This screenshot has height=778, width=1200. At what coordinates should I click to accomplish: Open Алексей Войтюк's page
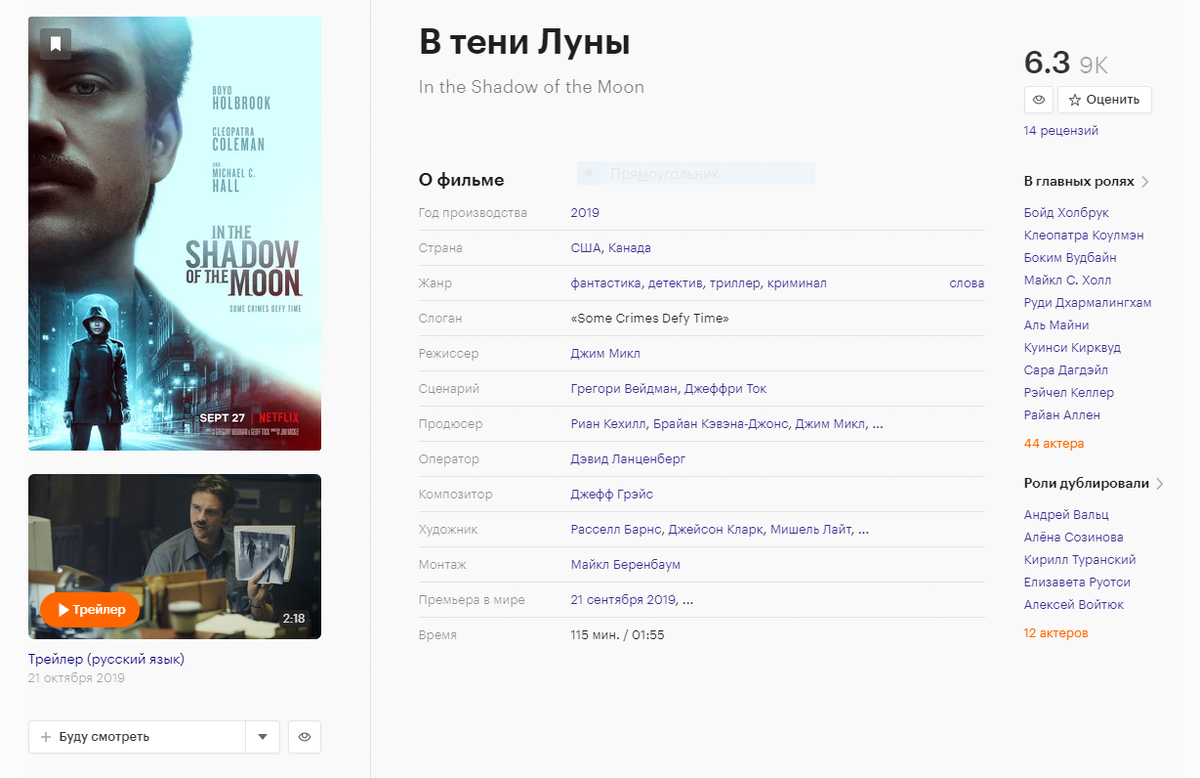[1074, 605]
